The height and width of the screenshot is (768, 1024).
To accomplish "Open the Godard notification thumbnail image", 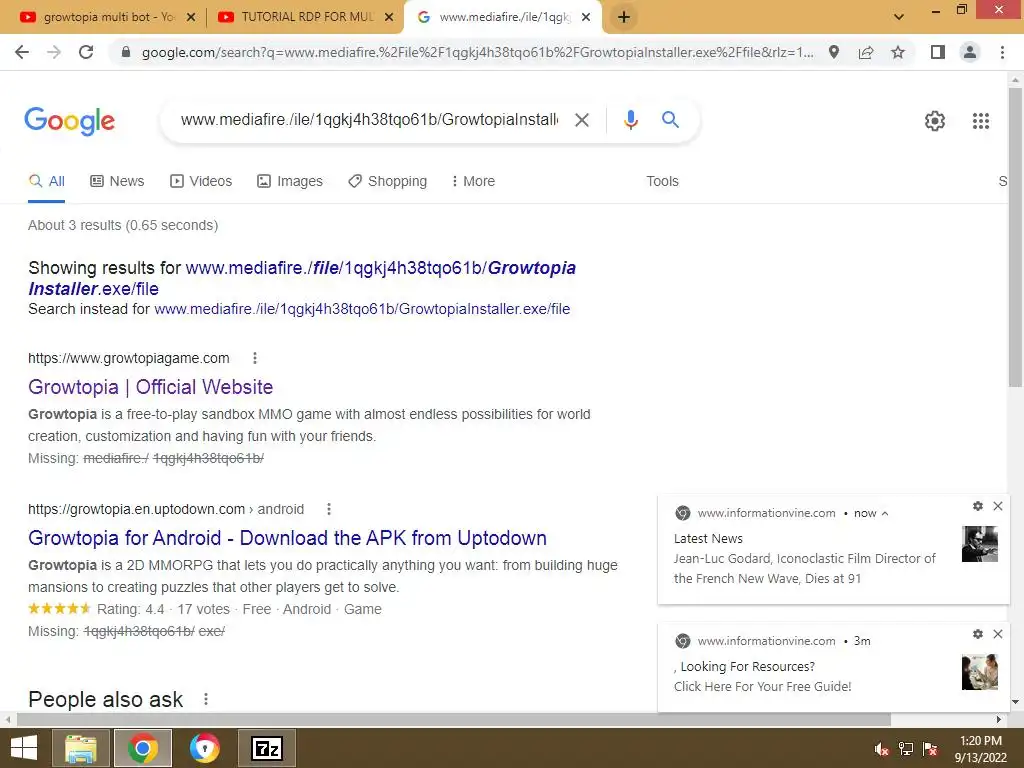I will (980, 544).
